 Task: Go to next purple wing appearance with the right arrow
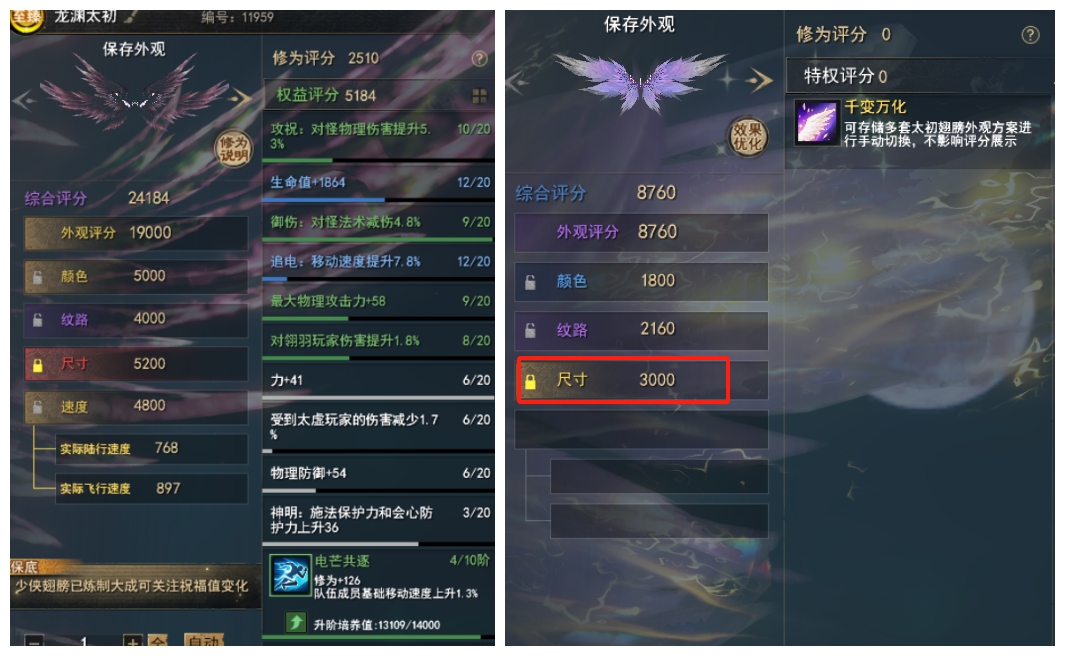click(759, 80)
